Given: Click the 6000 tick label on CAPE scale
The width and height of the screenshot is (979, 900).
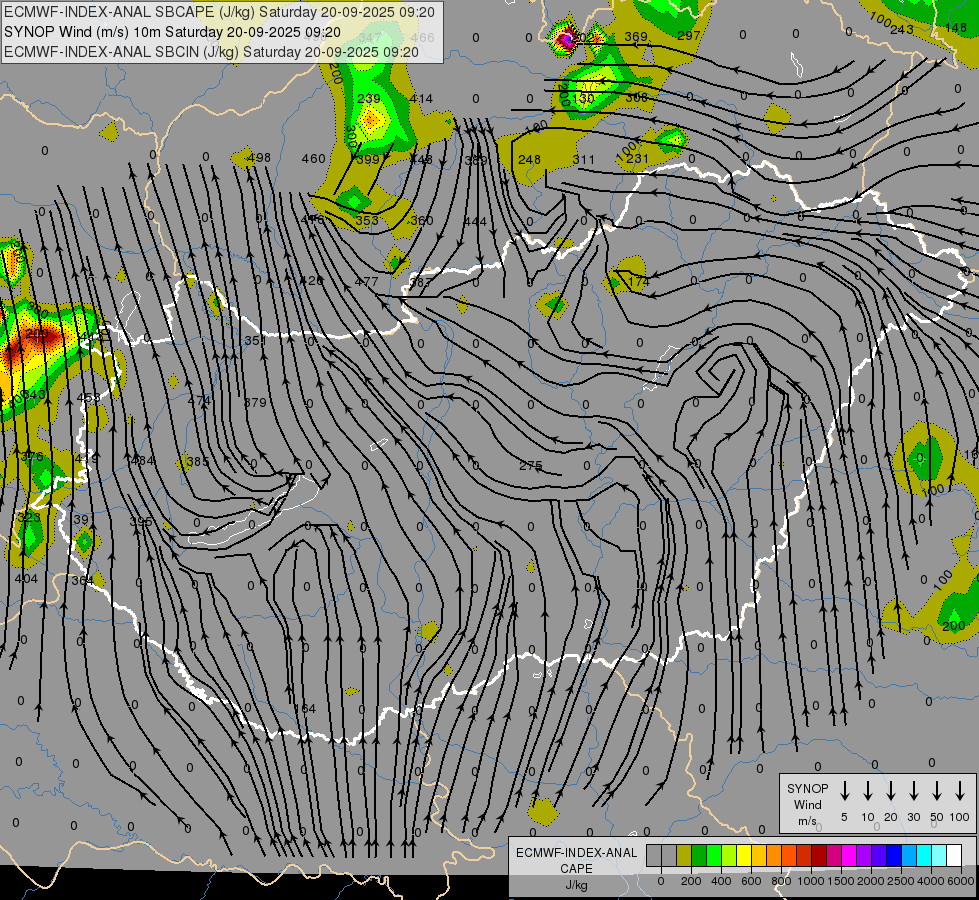Looking at the screenshot, I should coord(960,881).
